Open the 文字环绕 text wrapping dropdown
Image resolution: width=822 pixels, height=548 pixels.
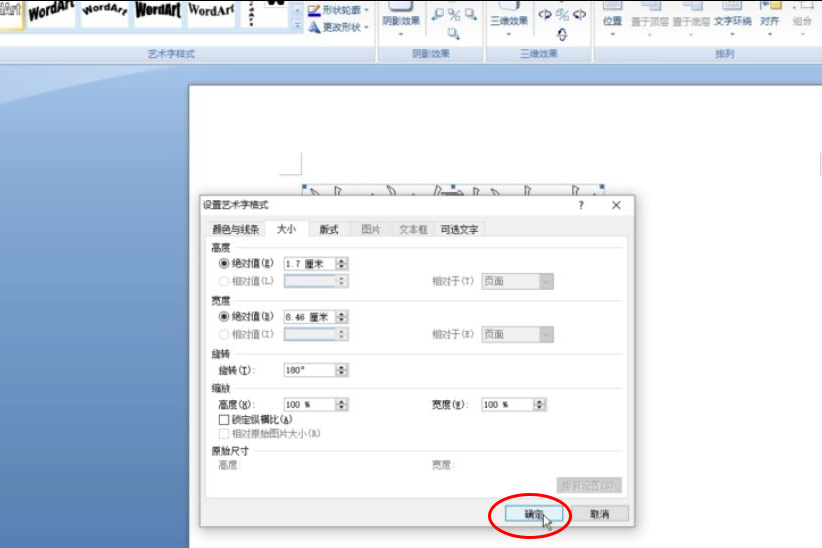tap(732, 18)
